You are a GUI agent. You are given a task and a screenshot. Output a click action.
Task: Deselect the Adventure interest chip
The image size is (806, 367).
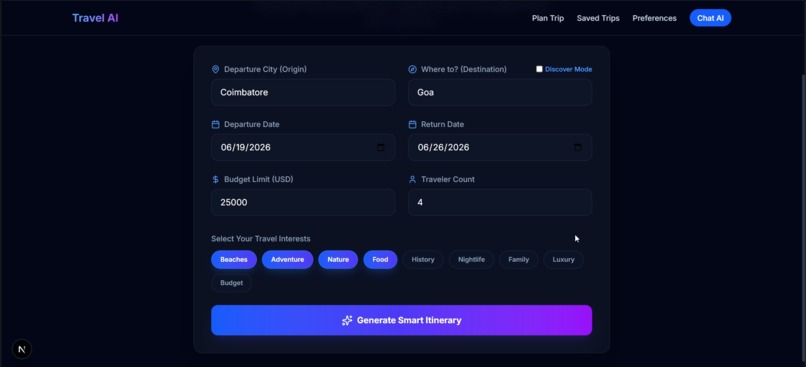click(x=287, y=260)
